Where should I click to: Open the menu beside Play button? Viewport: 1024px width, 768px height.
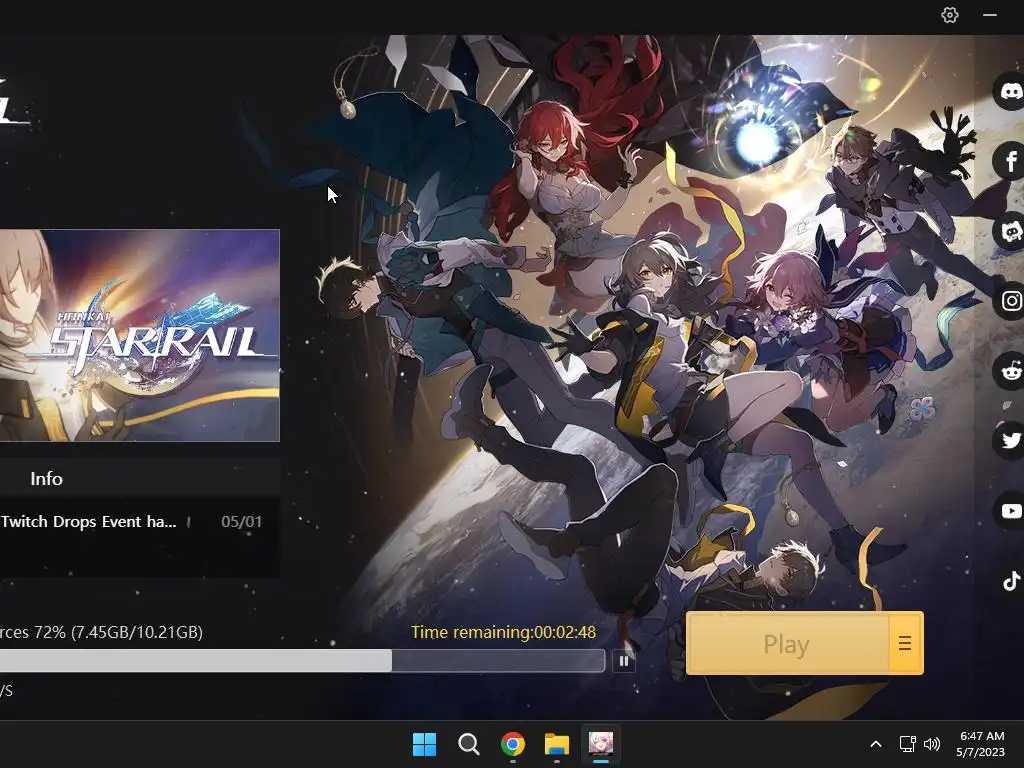[905, 644]
